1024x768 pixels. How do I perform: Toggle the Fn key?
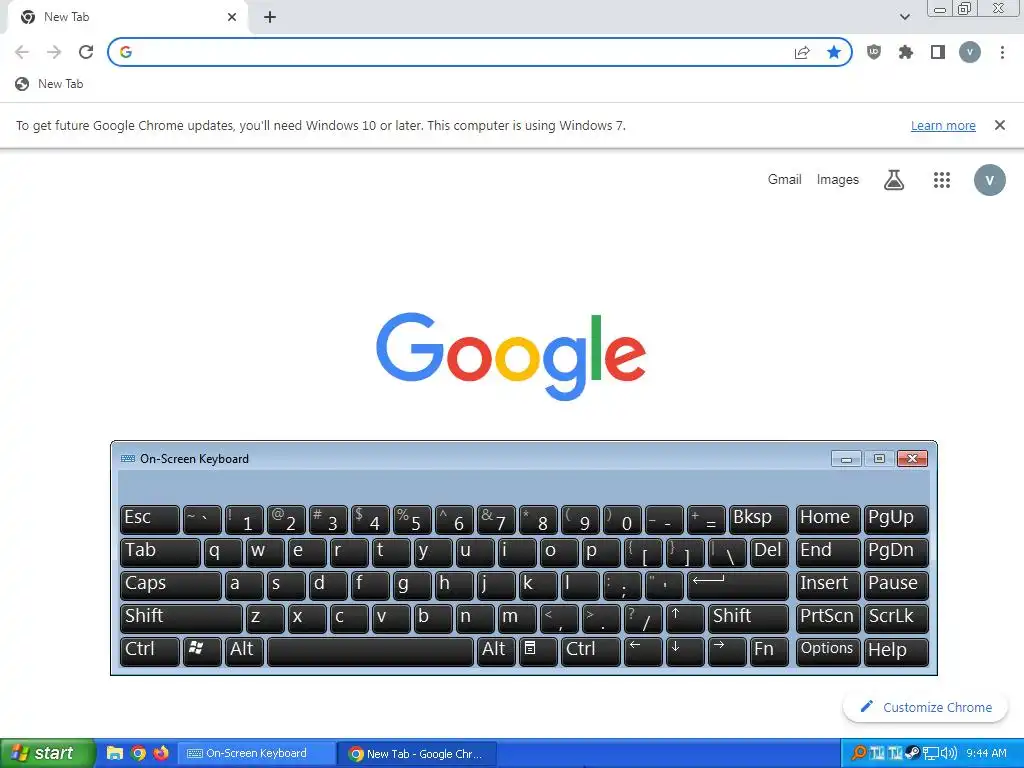[769, 651]
